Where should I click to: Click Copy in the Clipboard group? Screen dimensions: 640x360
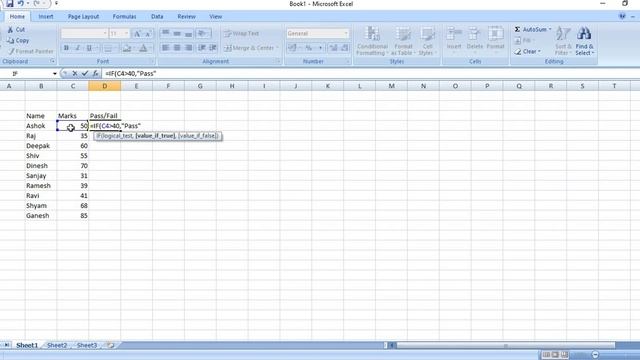pyautogui.click(x=18, y=40)
